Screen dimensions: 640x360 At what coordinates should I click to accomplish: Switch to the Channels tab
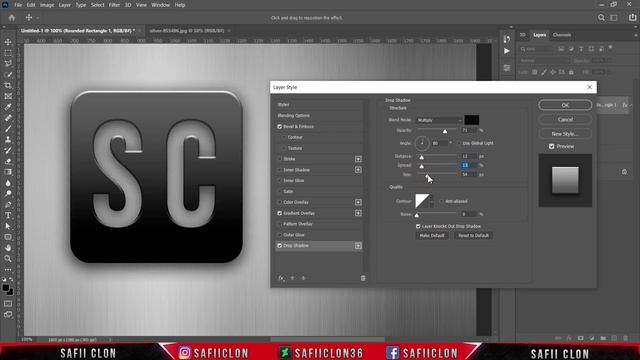pyautogui.click(x=562, y=35)
